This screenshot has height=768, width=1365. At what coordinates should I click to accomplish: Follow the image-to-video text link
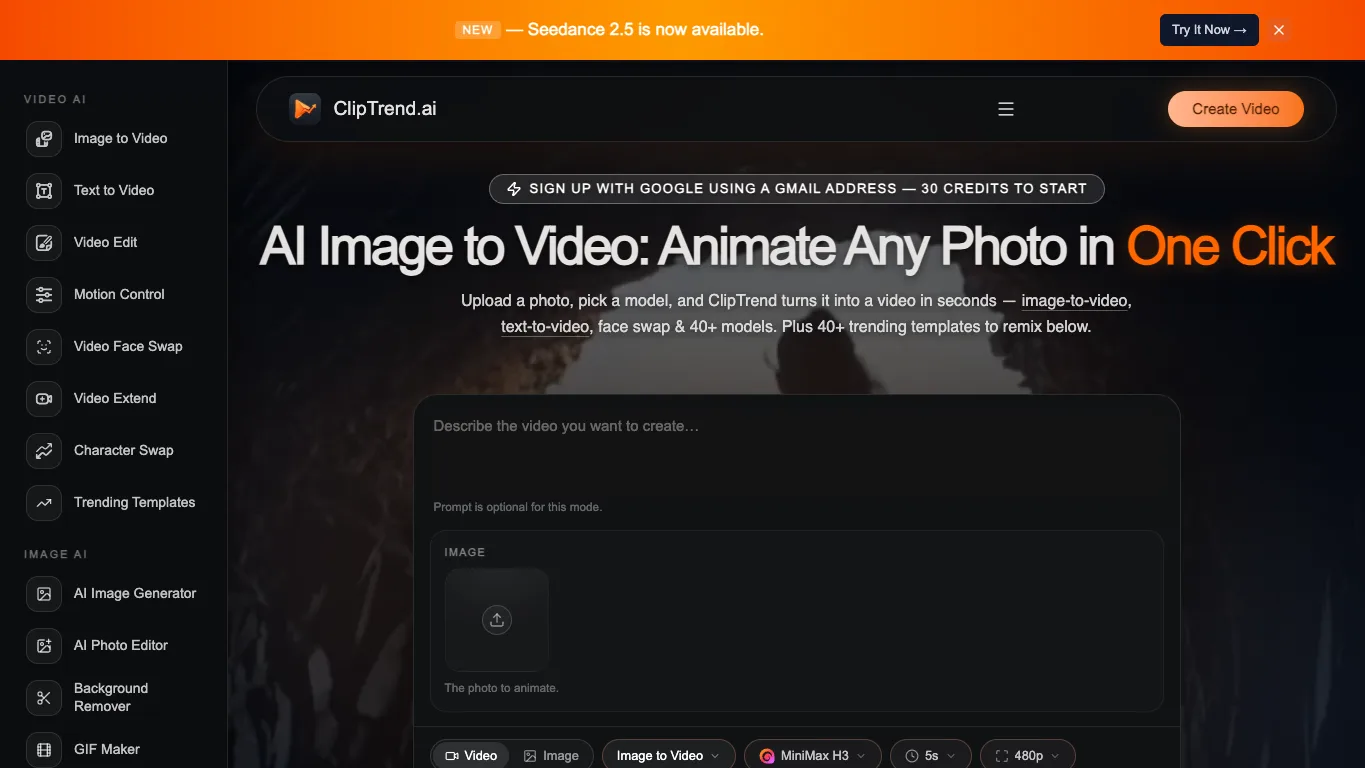[1076, 301]
